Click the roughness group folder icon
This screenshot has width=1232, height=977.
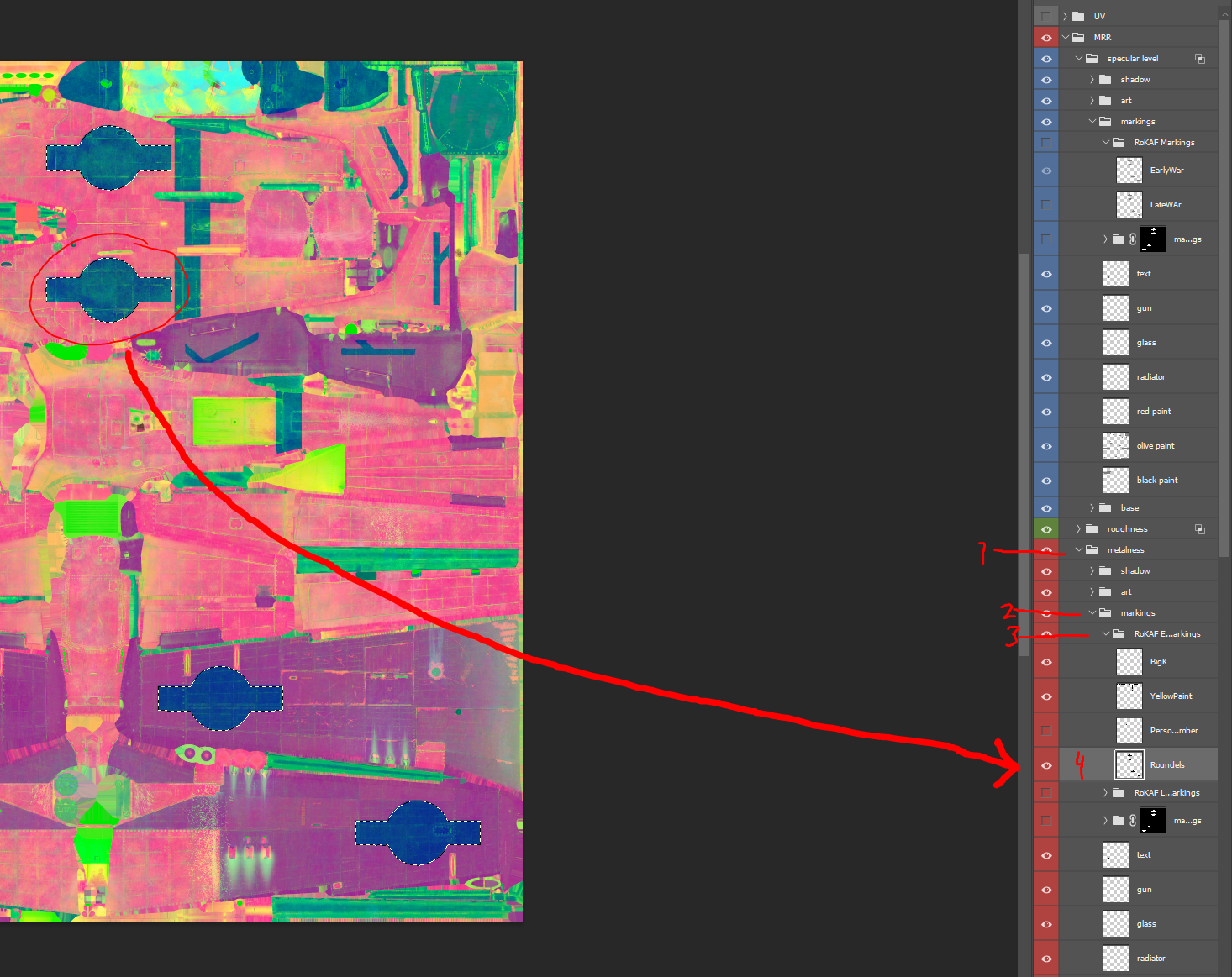tap(1092, 528)
